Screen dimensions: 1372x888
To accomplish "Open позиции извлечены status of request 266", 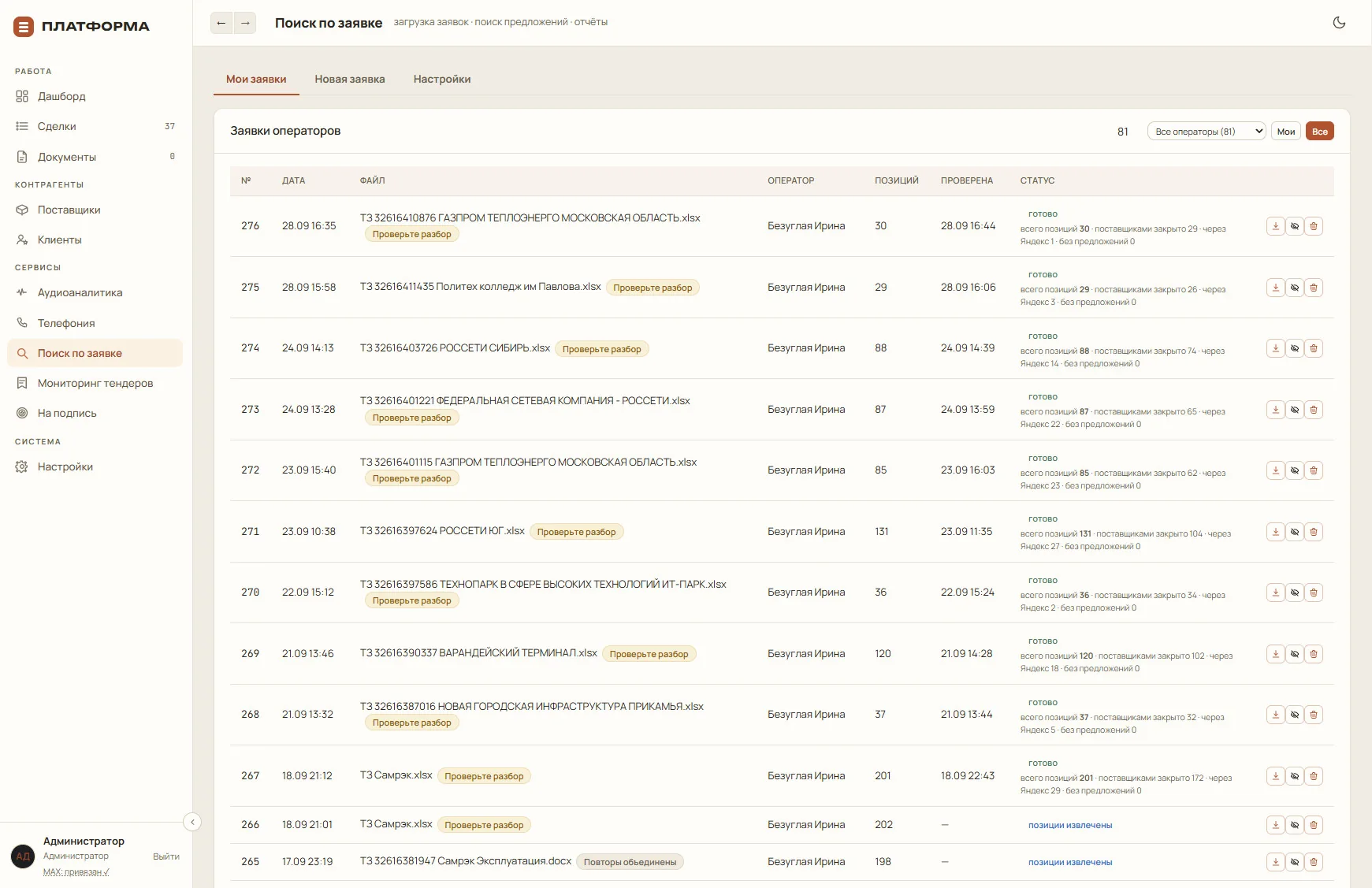I will [x=1070, y=825].
